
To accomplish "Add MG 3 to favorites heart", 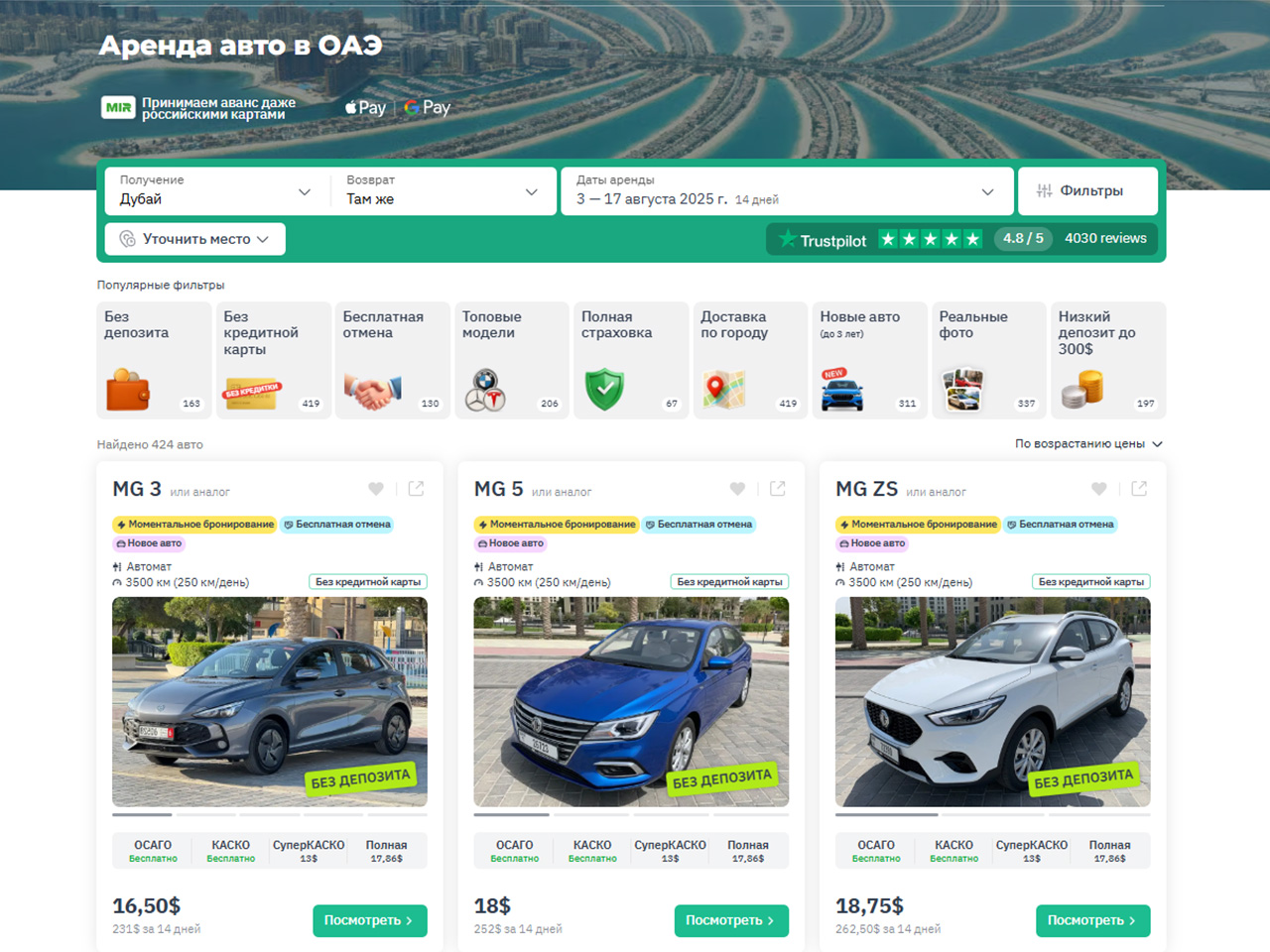I will coord(376,489).
